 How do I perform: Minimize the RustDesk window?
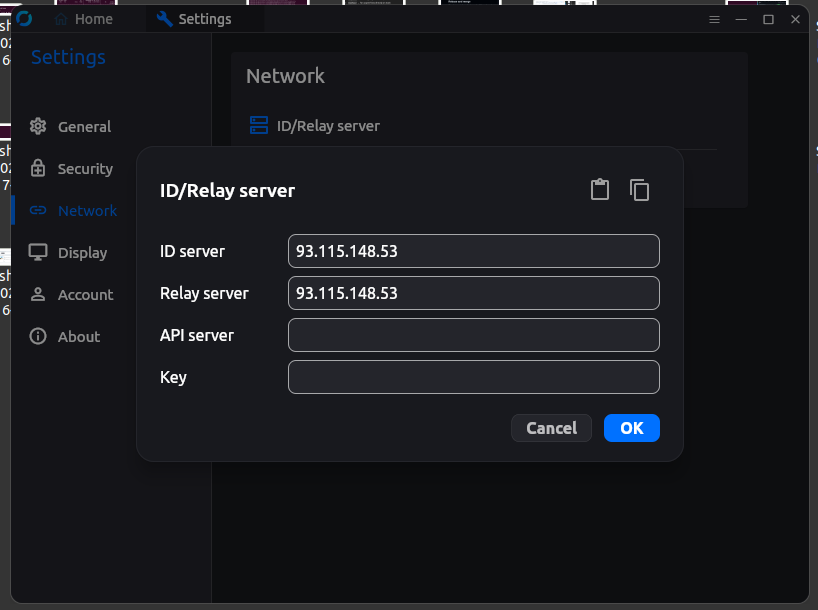point(742,19)
